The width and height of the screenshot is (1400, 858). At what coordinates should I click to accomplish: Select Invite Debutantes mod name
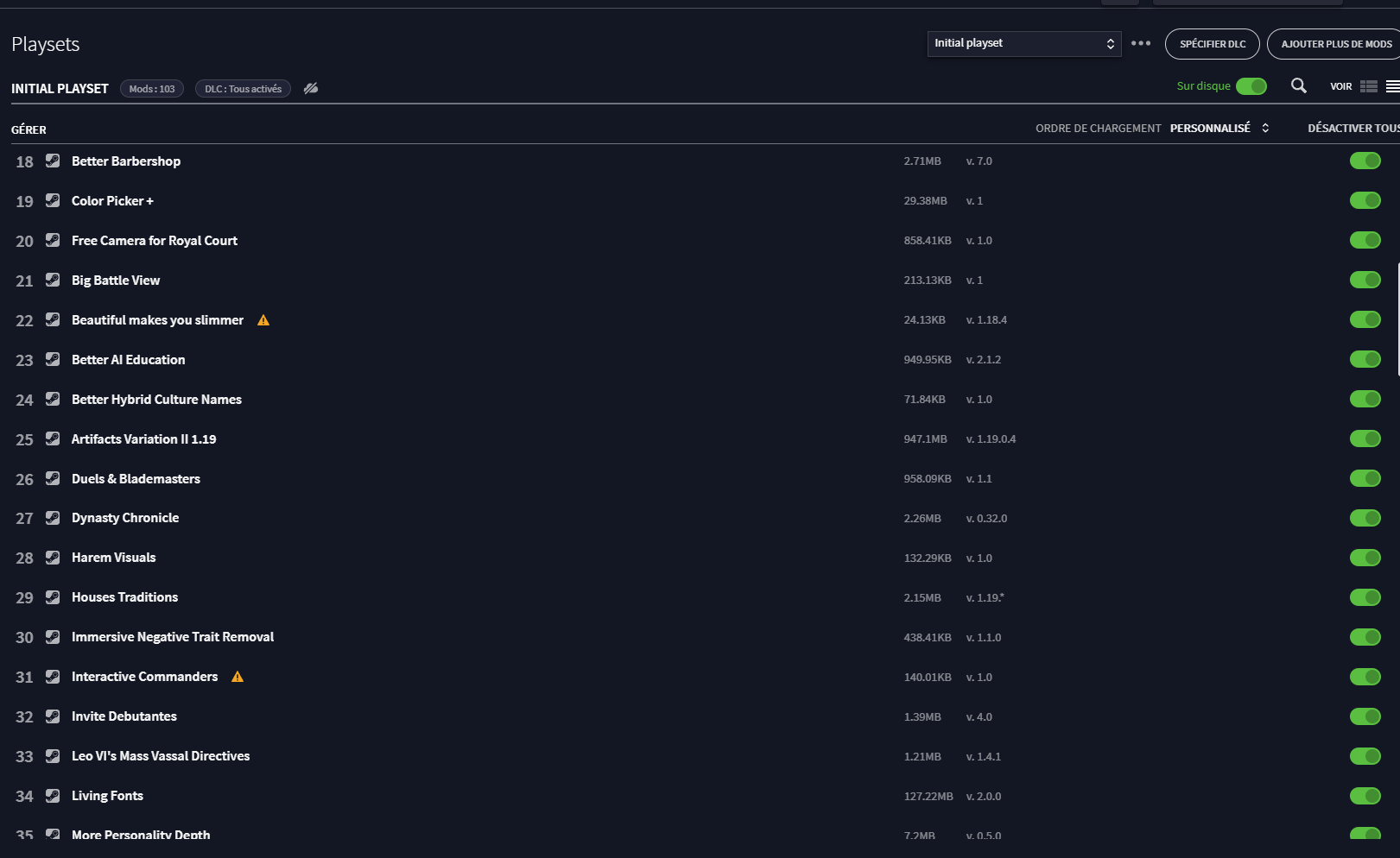click(x=124, y=716)
